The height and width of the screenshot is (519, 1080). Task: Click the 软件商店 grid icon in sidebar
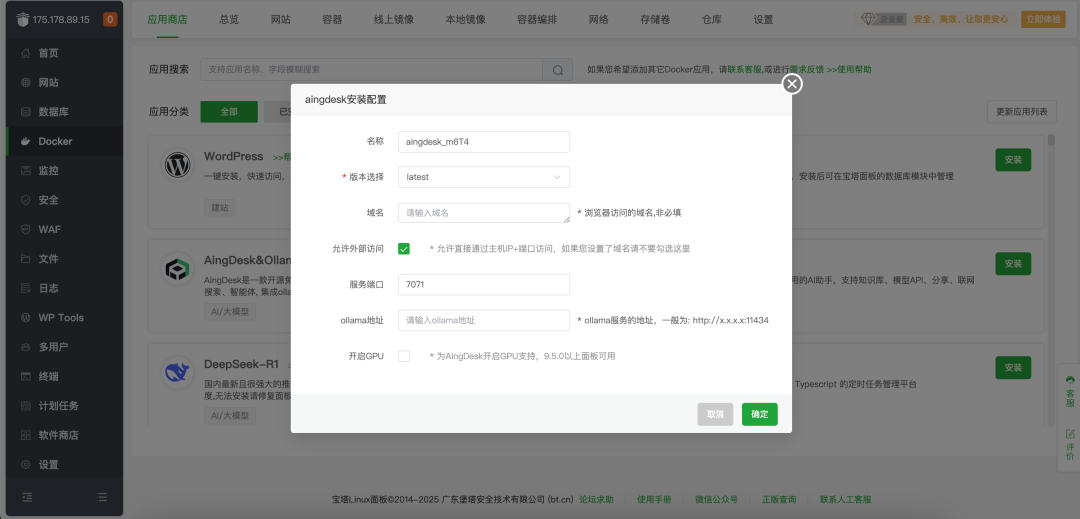25,435
